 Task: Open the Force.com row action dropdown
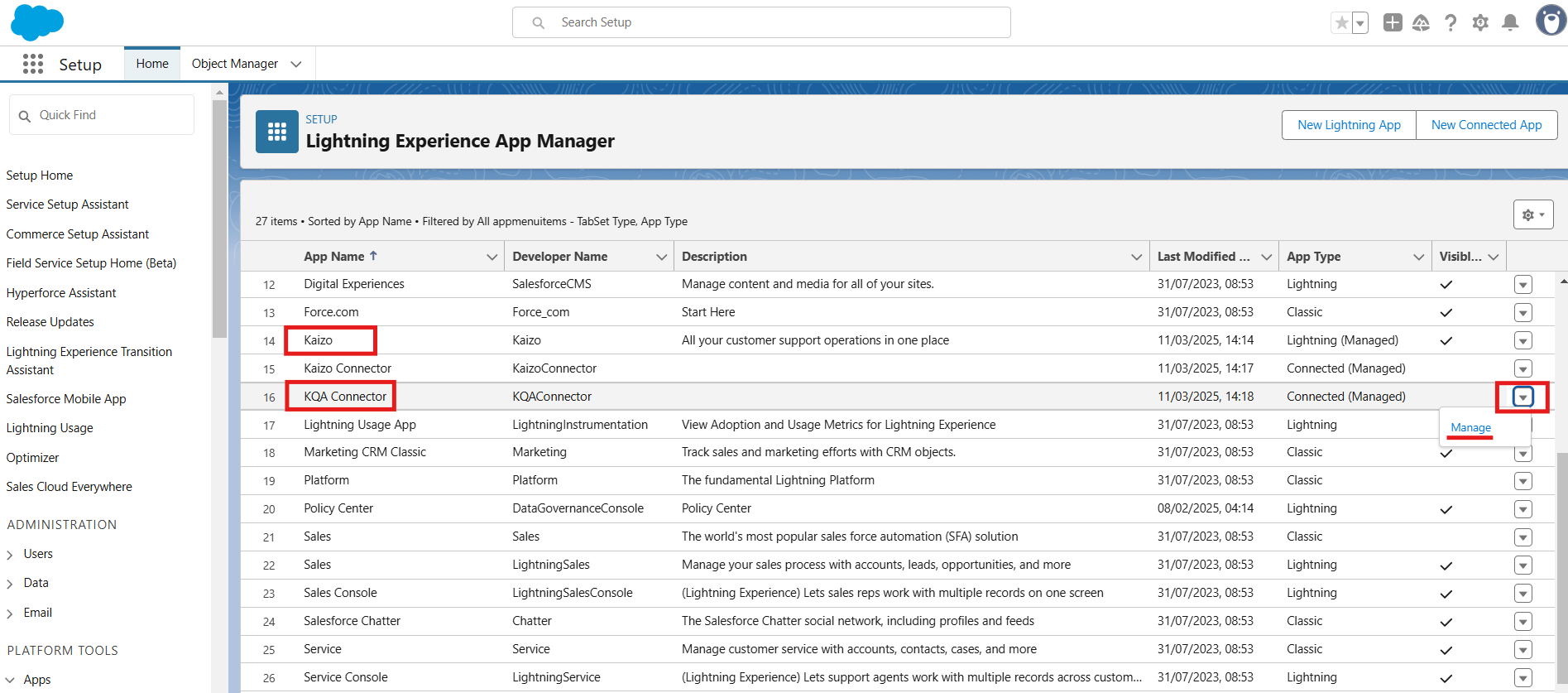pyautogui.click(x=1522, y=312)
